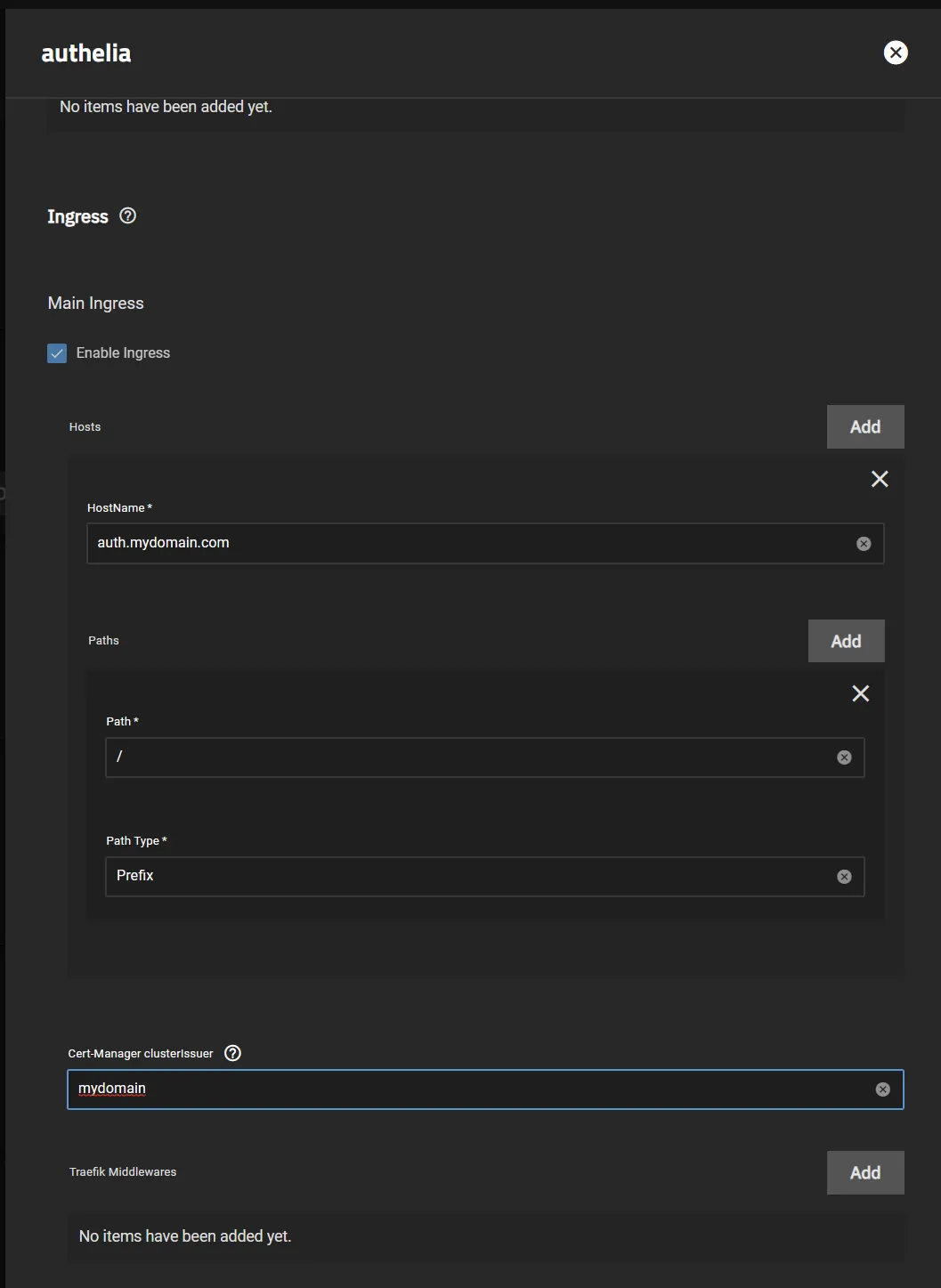
Task: Add a Traefik Middleware entry
Action: tap(864, 1172)
